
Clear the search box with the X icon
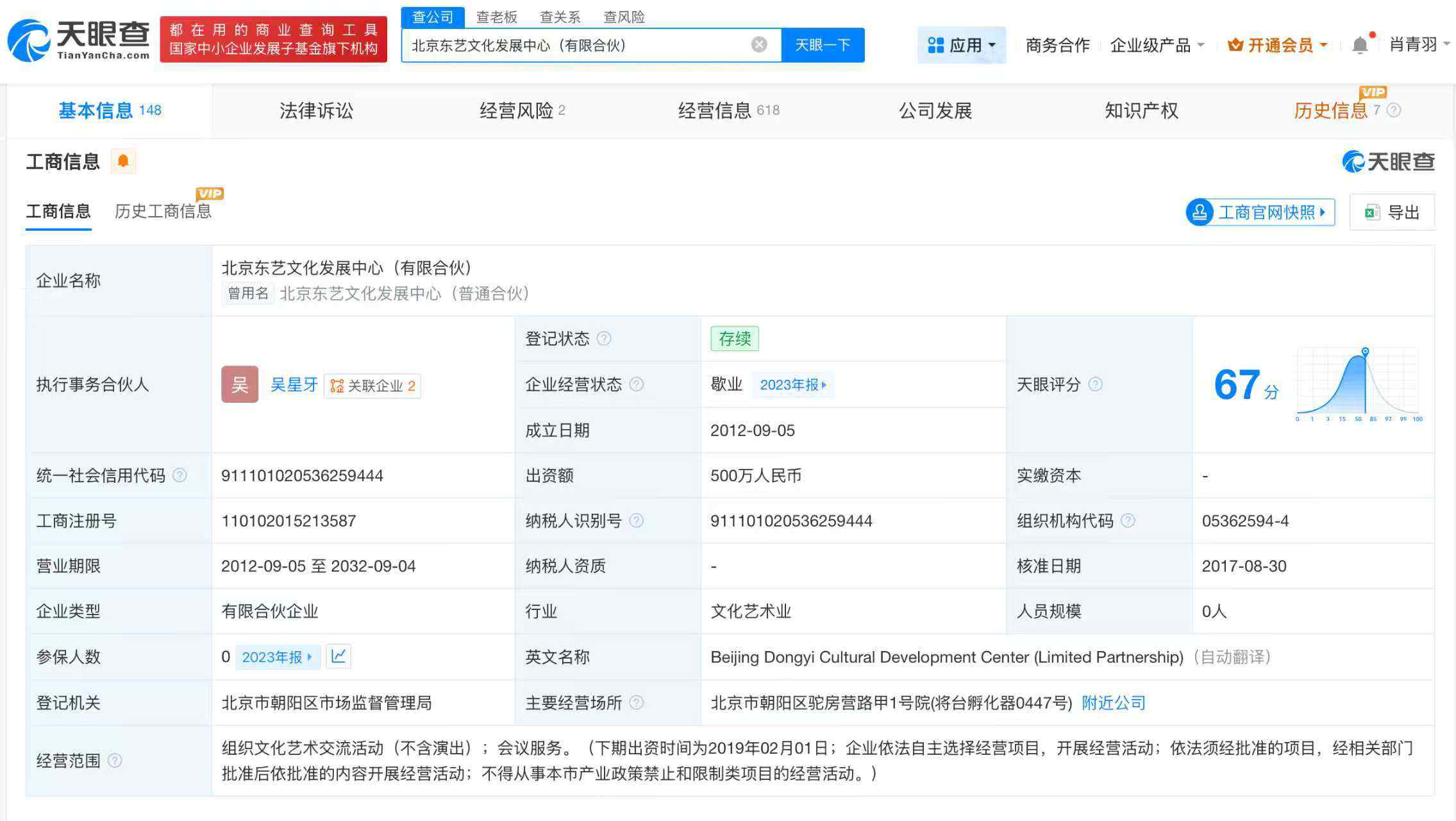tap(760, 44)
